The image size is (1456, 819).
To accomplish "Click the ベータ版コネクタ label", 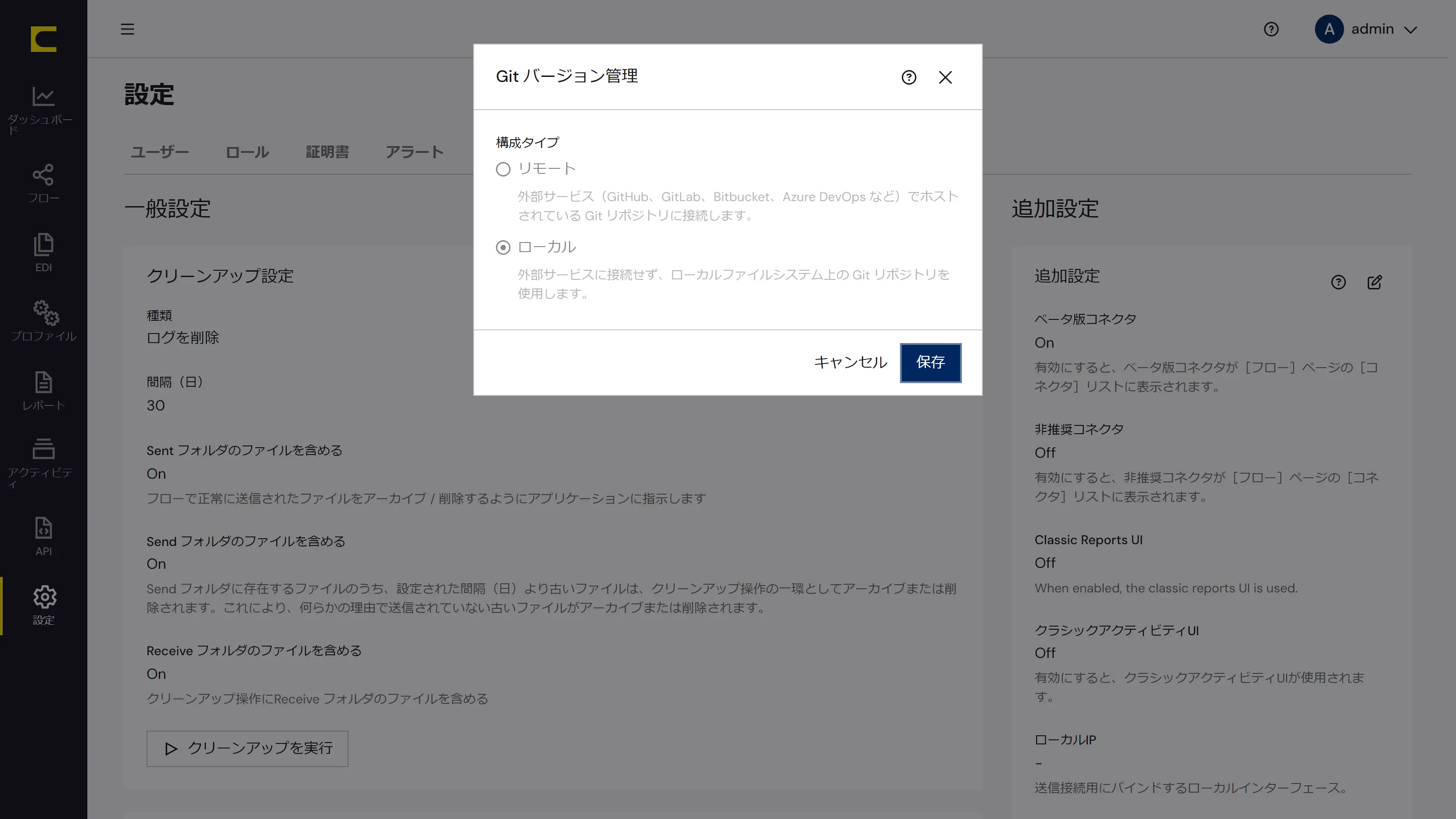I will pos(1085,319).
